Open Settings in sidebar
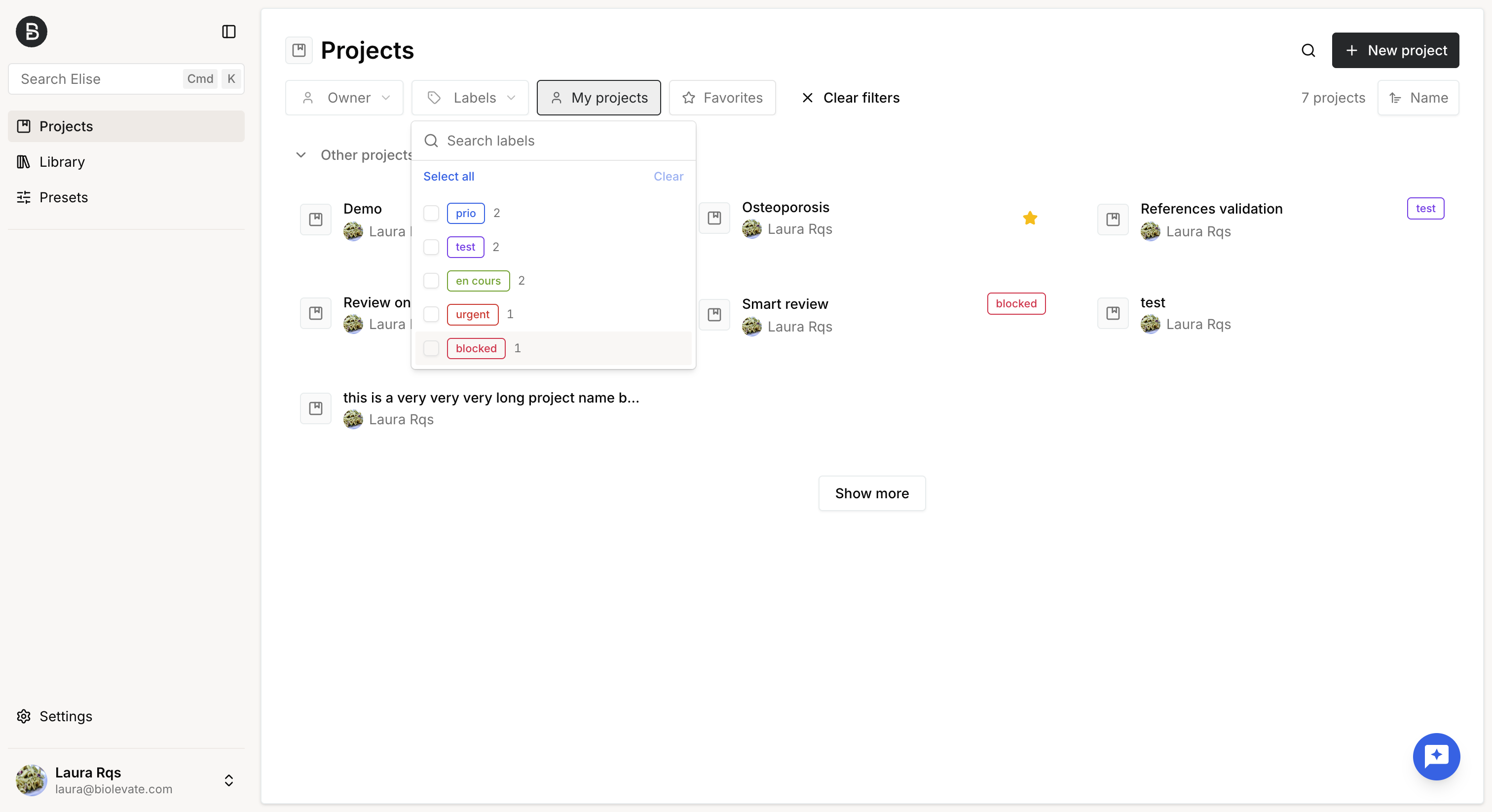 coord(126,716)
